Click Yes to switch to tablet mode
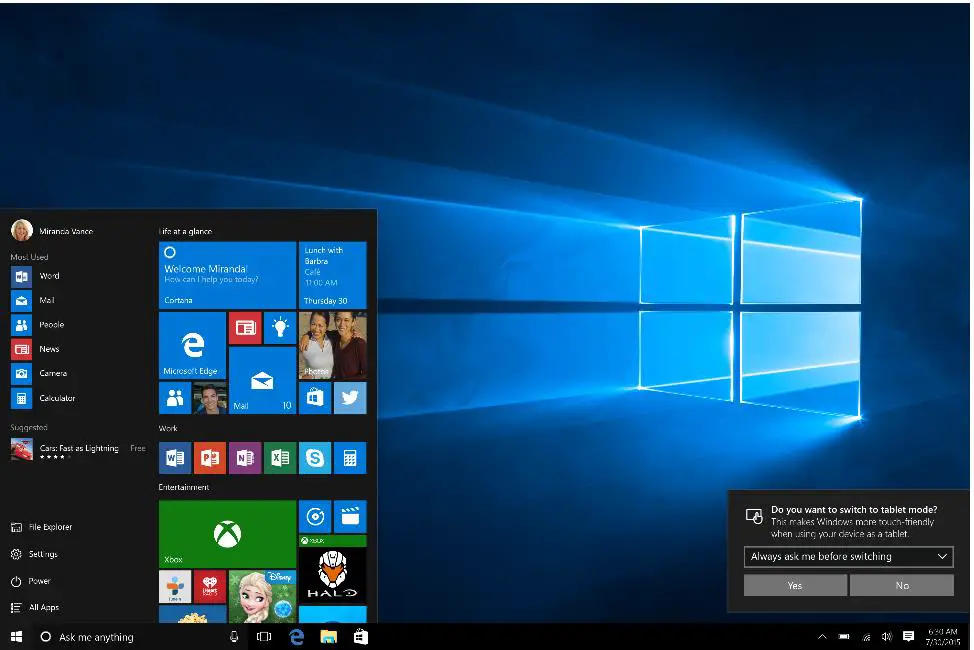The height and width of the screenshot is (650, 974). pyautogui.click(x=795, y=585)
